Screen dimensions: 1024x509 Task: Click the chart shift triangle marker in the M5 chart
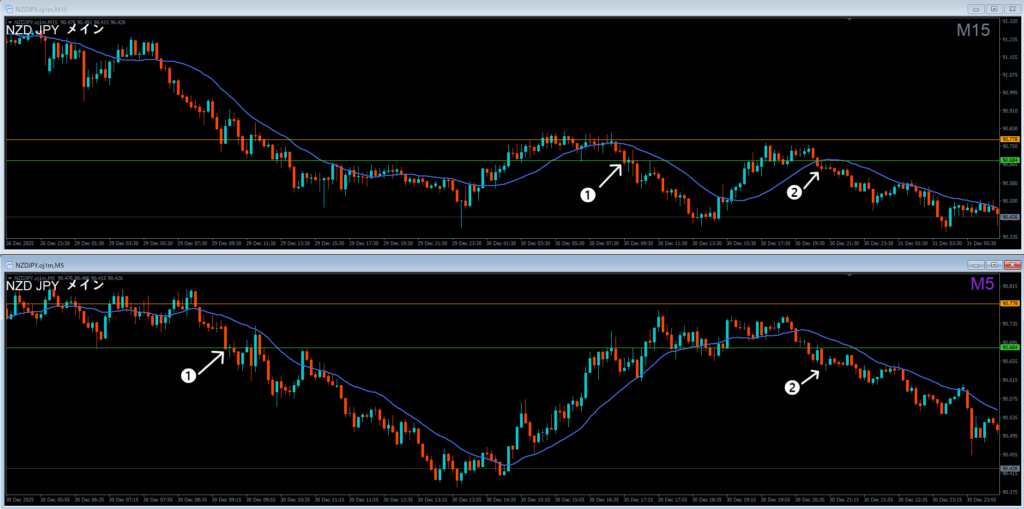click(850, 275)
